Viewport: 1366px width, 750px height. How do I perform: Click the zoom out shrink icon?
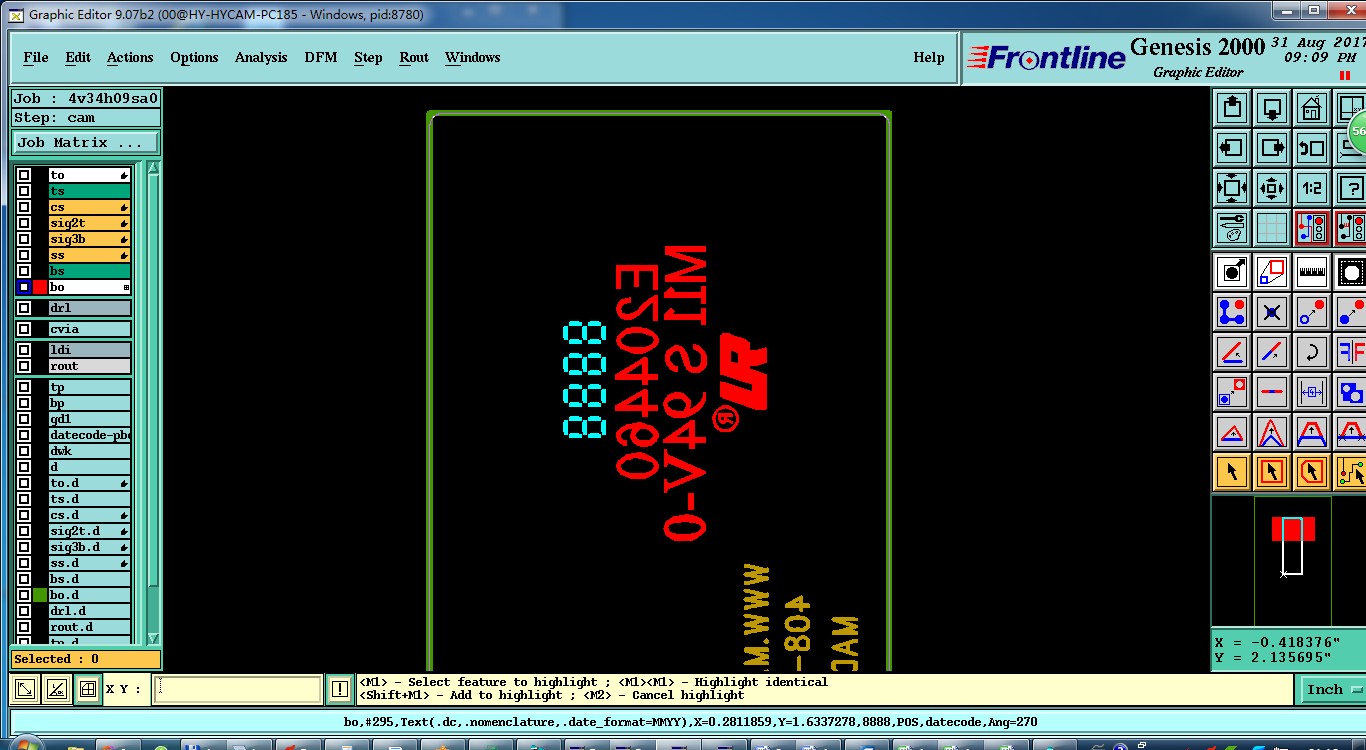(x=1271, y=188)
